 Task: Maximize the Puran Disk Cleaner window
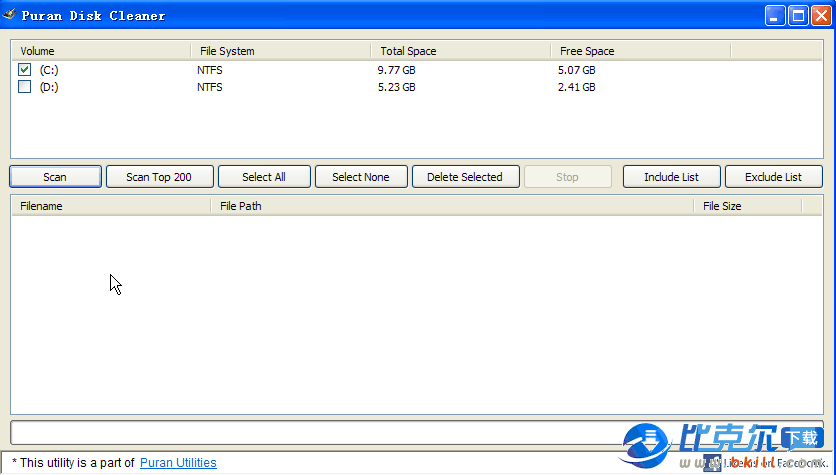click(x=798, y=15)
